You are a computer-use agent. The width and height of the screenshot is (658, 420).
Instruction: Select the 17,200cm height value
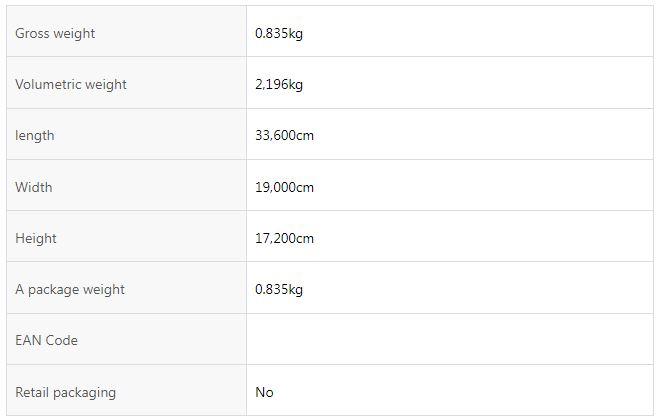click(284, 238)
